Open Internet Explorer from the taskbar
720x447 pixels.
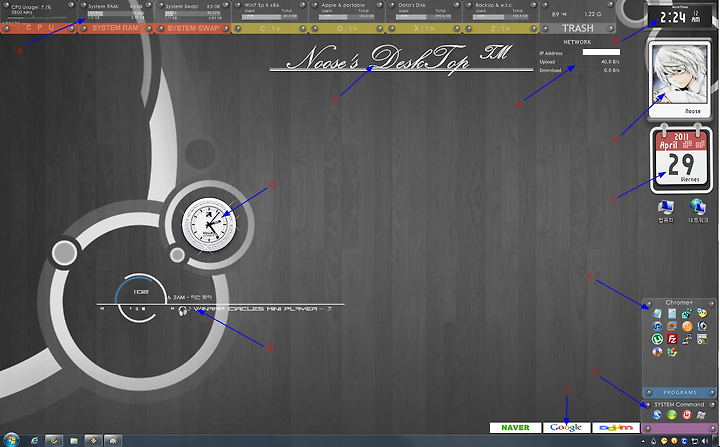click(34, 441)
